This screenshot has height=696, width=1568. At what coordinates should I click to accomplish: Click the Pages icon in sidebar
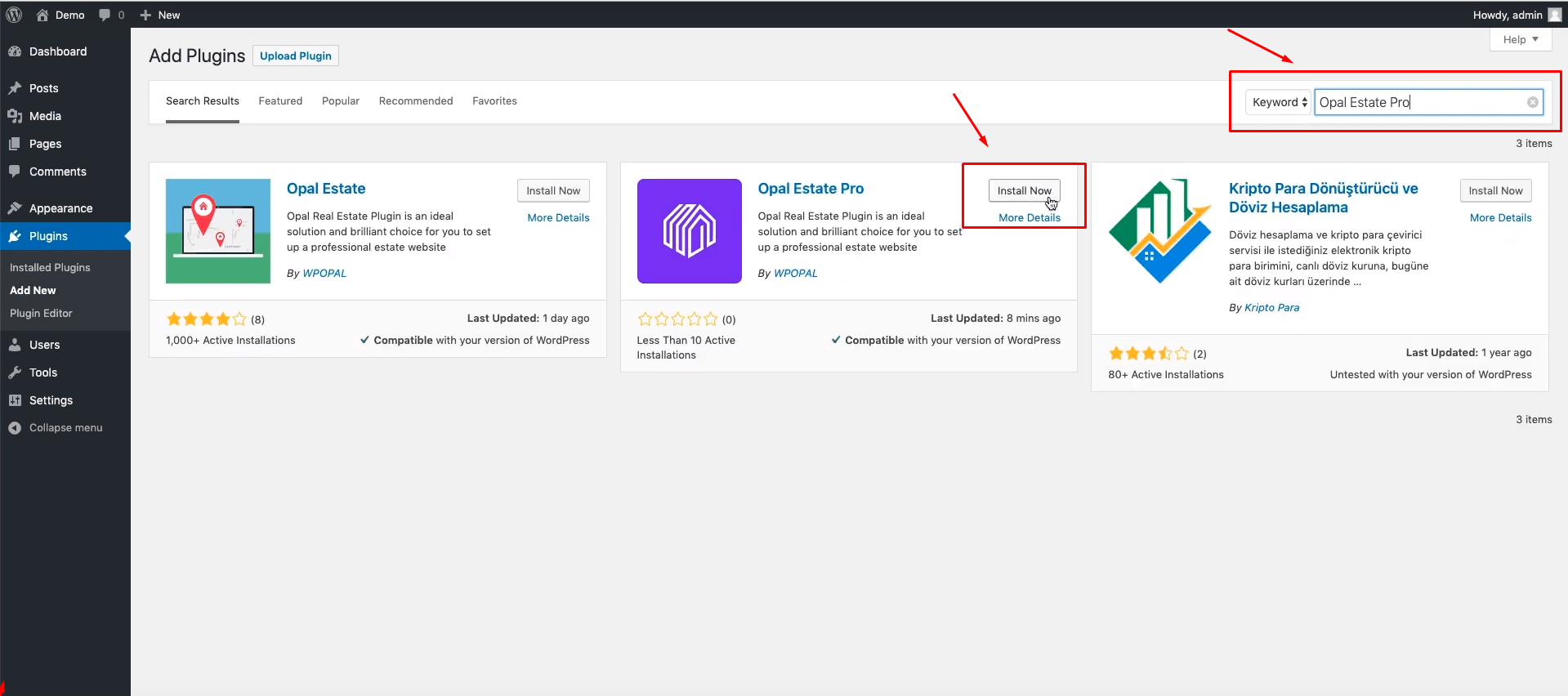click(x=15, y=144)
